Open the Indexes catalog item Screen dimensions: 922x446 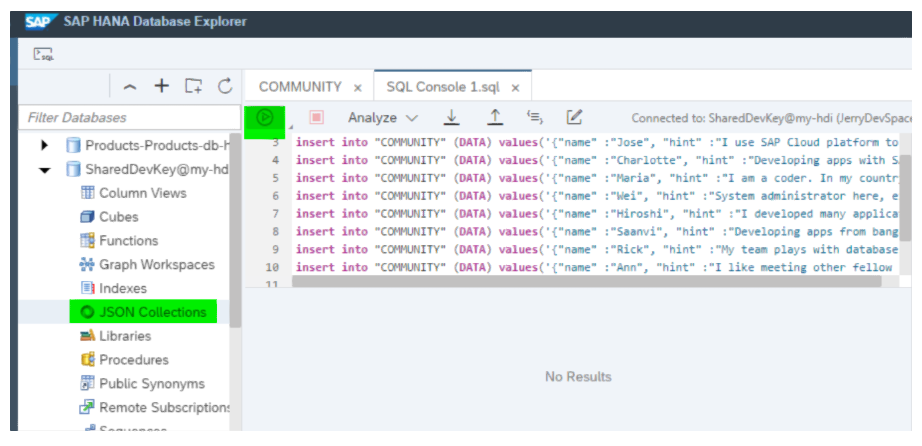[x=123, y=288]
